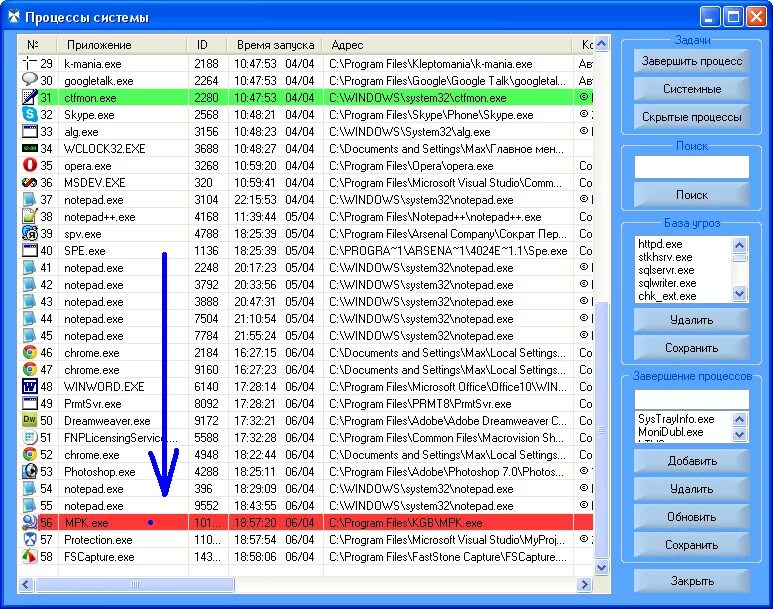773x609 pixels.
Task: Click the Skype.exe process icon
Action: [x=30, y=114]
